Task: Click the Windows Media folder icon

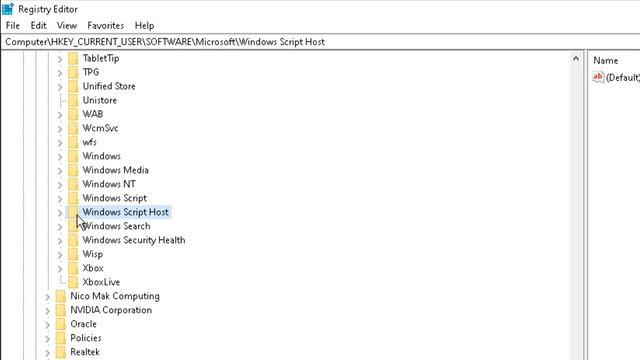Action: click(x=73, y=170)
